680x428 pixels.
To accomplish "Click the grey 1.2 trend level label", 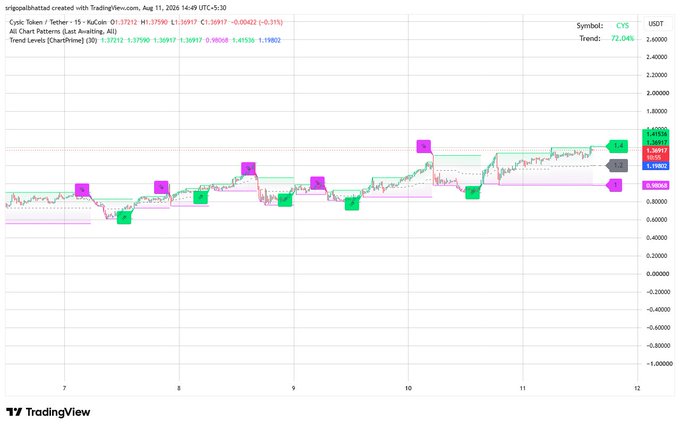I will 618,166.
